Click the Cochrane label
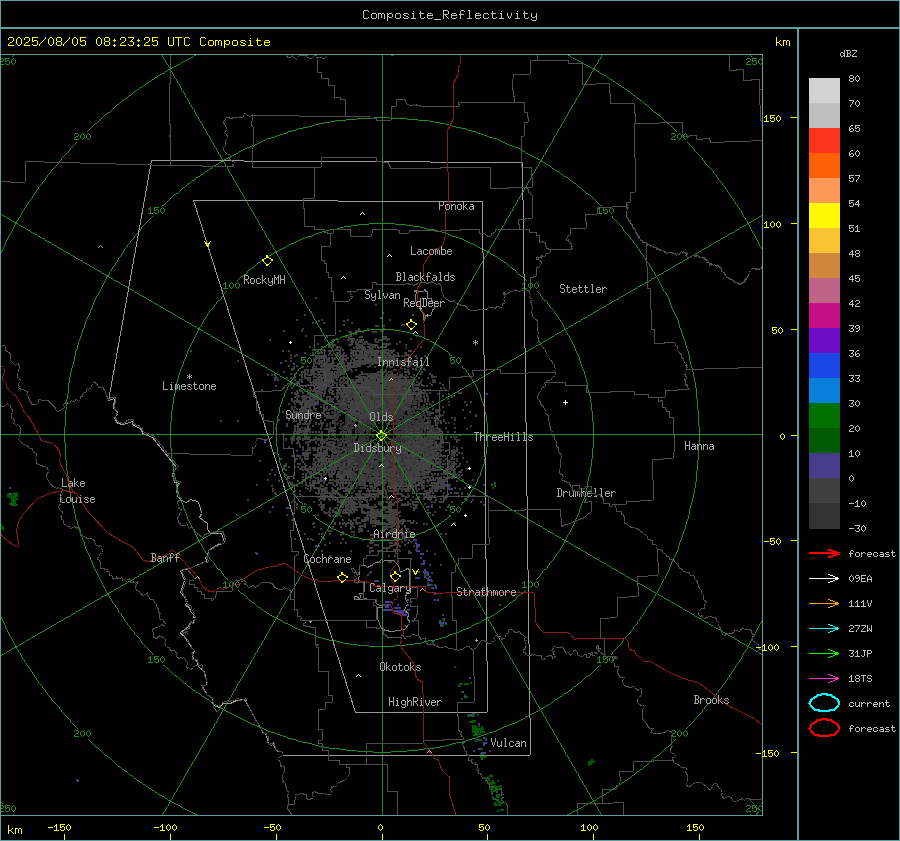 pyautogui.click(x=327, y=559)
